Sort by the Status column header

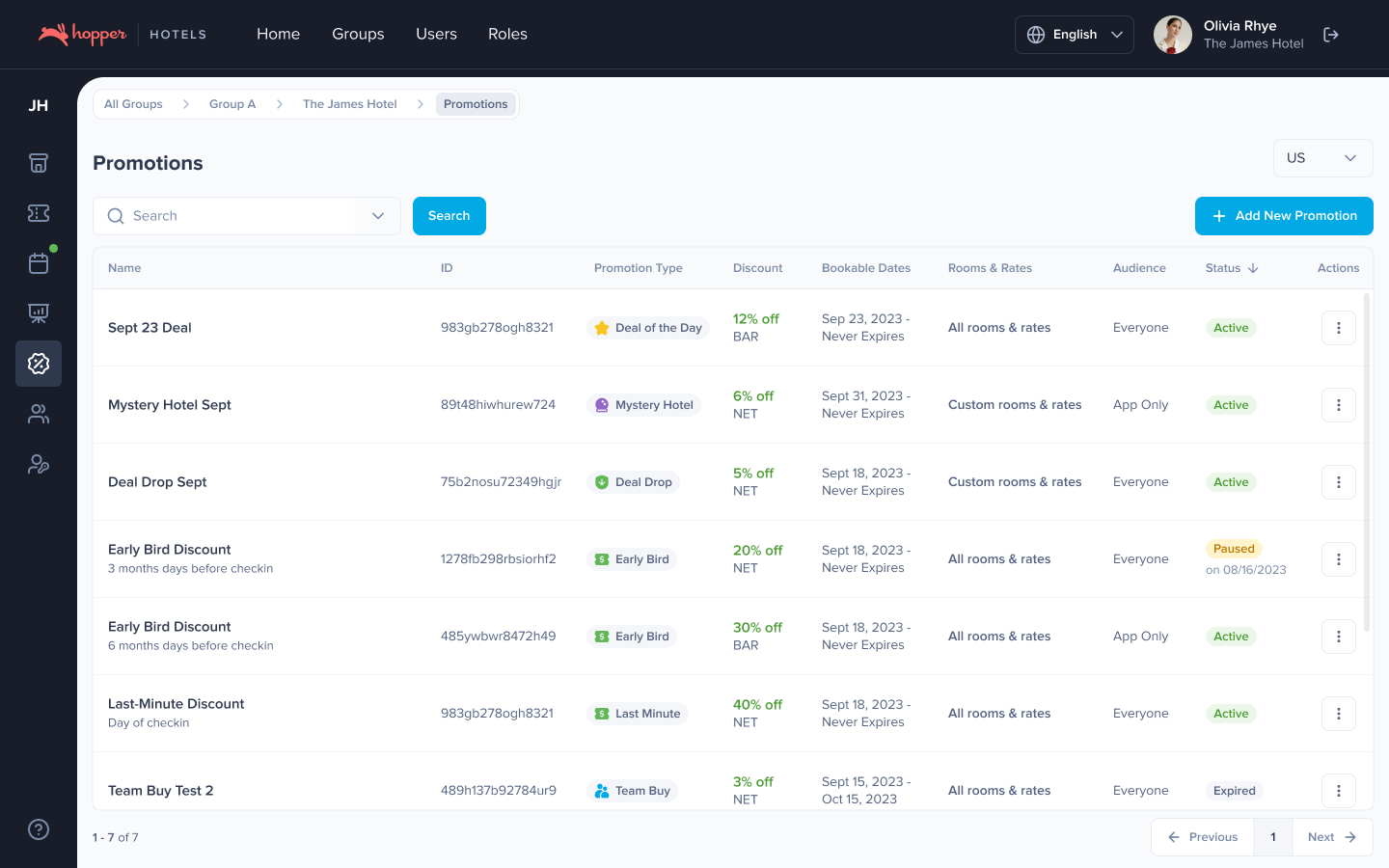1231,268
